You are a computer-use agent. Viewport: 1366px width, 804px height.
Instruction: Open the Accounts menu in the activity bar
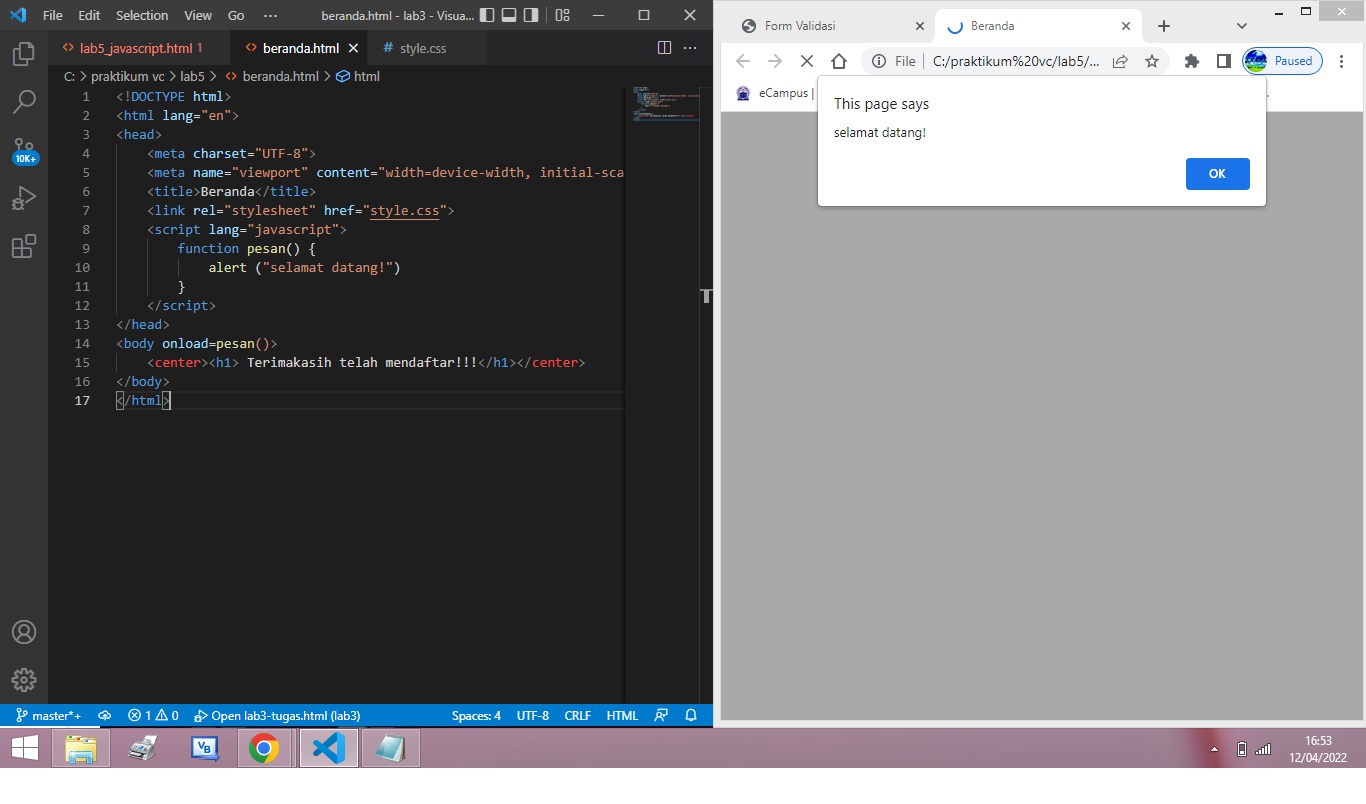24,632
